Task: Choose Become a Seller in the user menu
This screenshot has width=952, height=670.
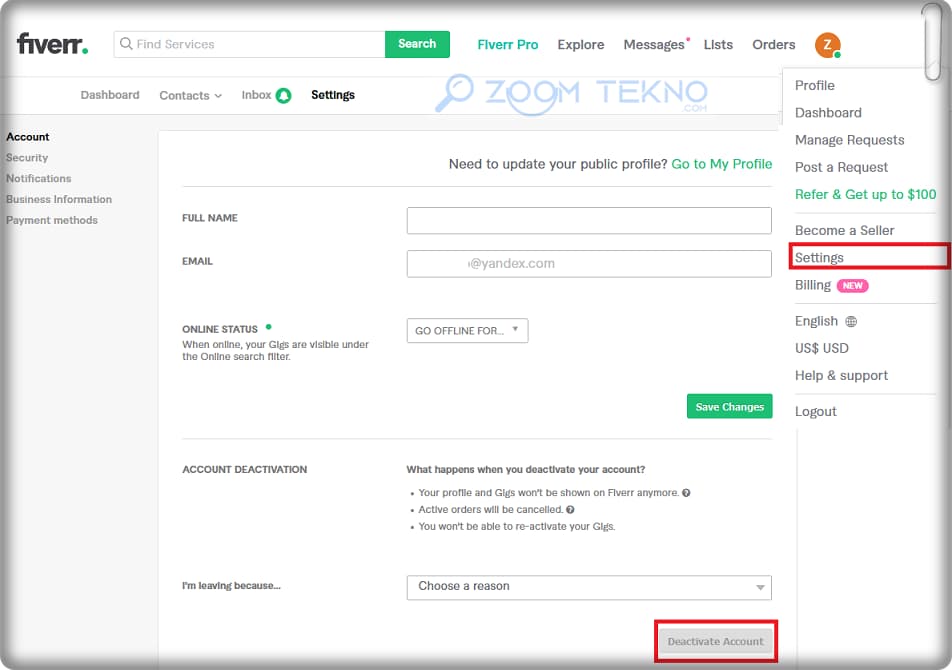Action: [x=844, y=231]
